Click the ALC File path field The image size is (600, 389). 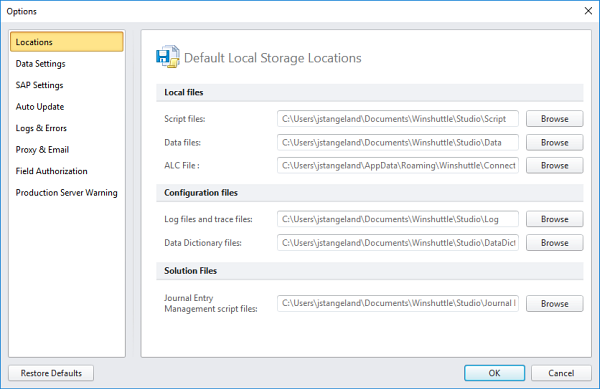tap(398, 165)
